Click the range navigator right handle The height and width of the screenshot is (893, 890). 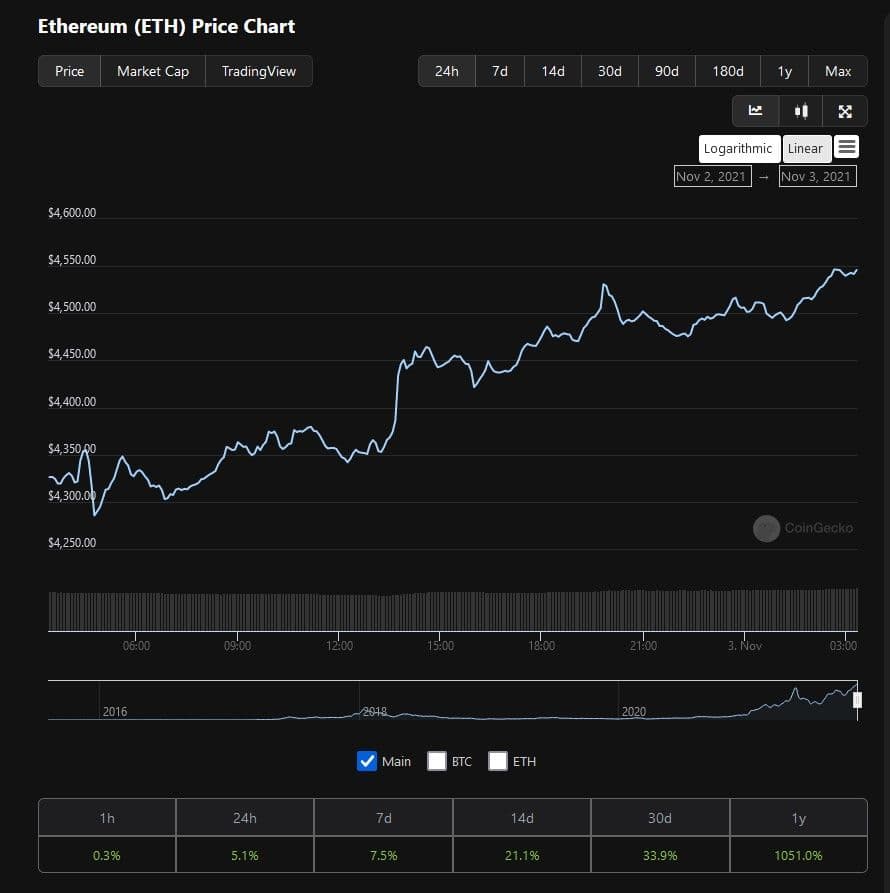click(x=857, y=700)
